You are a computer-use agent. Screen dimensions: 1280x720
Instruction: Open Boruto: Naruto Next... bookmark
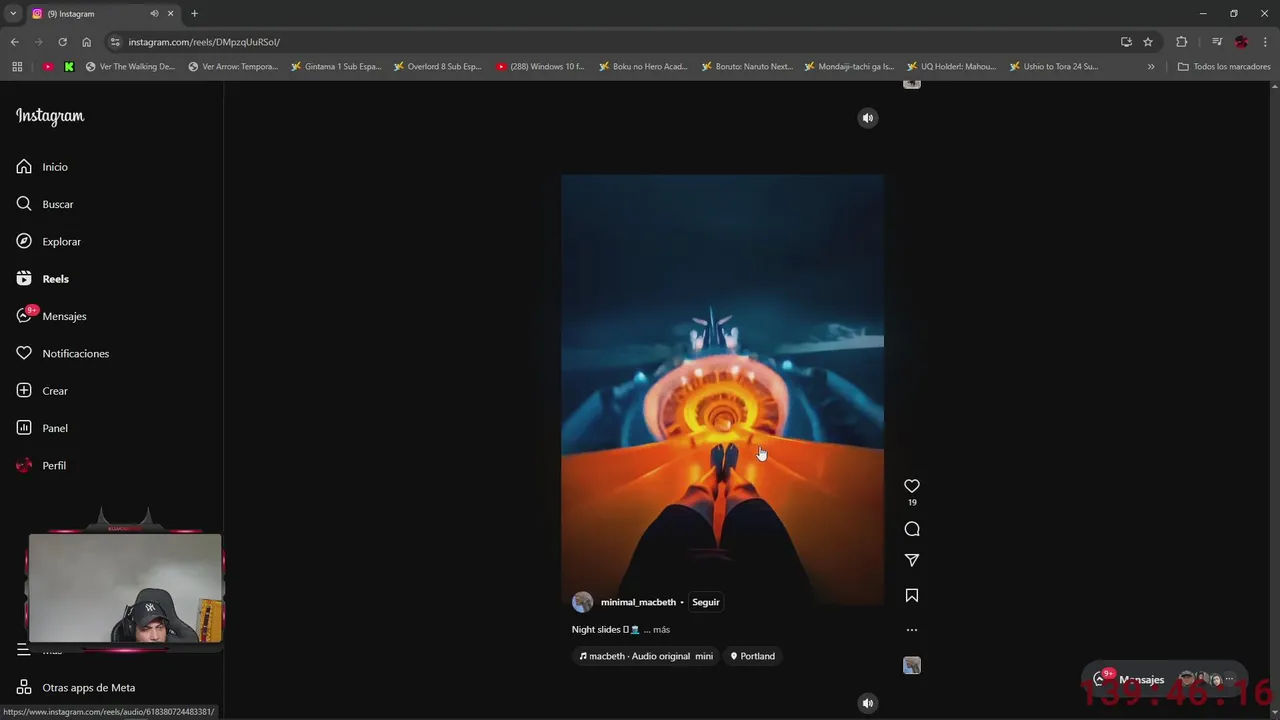coord(747,67)
